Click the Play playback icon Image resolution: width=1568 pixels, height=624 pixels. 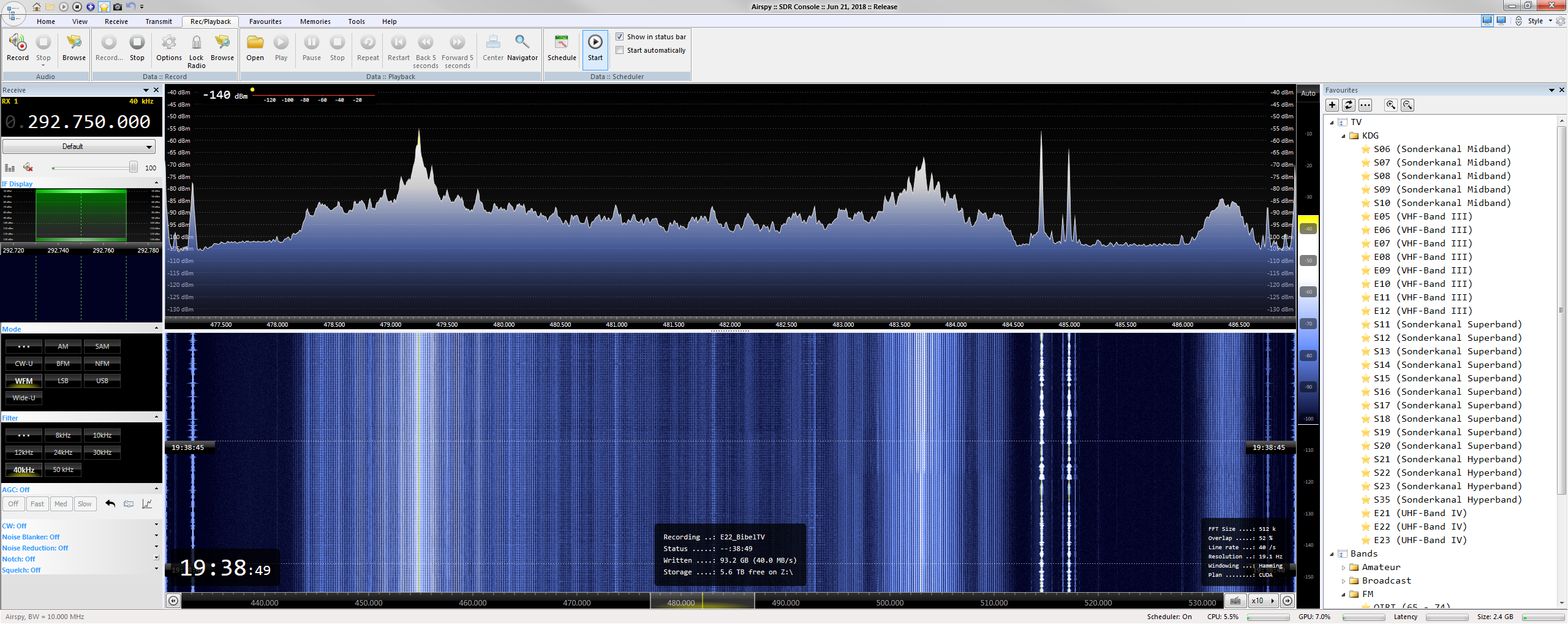click(281, 48)
